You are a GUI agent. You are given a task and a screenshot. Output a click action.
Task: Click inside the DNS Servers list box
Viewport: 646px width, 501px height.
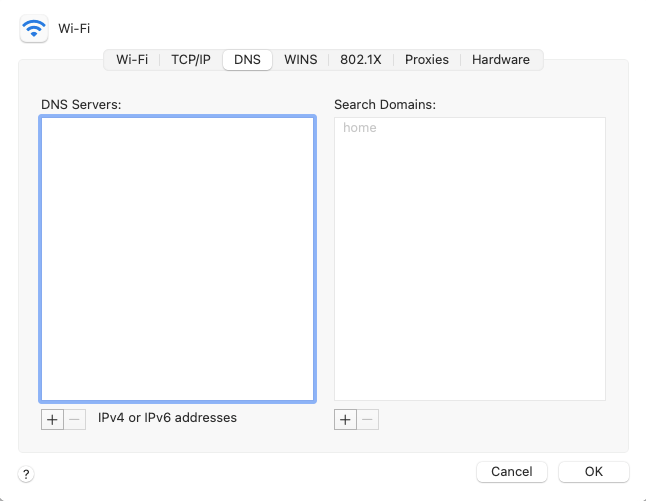pyautogui.click(x=177, y=258)
